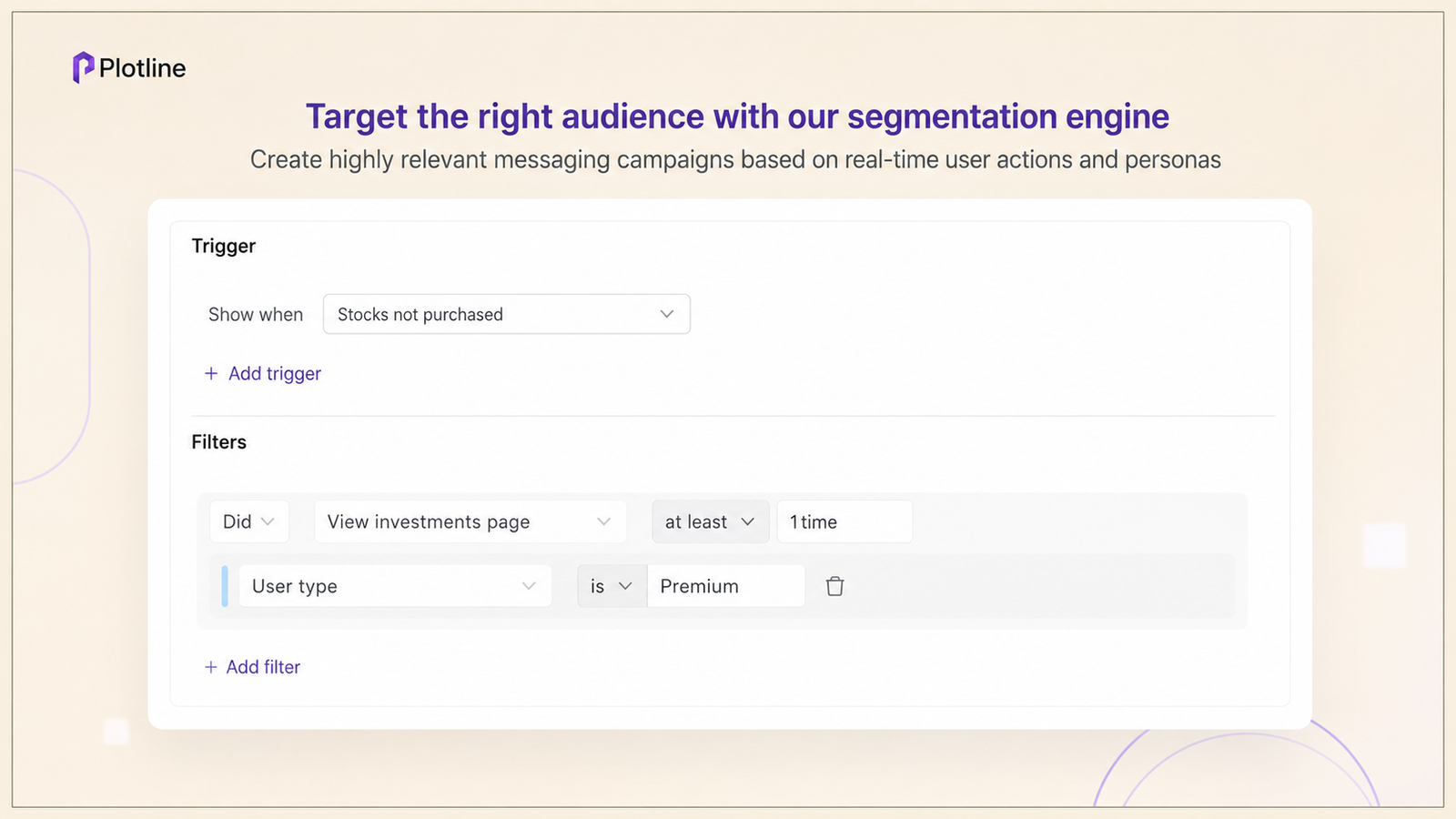Open the User type dropdown

pos(395,586)
